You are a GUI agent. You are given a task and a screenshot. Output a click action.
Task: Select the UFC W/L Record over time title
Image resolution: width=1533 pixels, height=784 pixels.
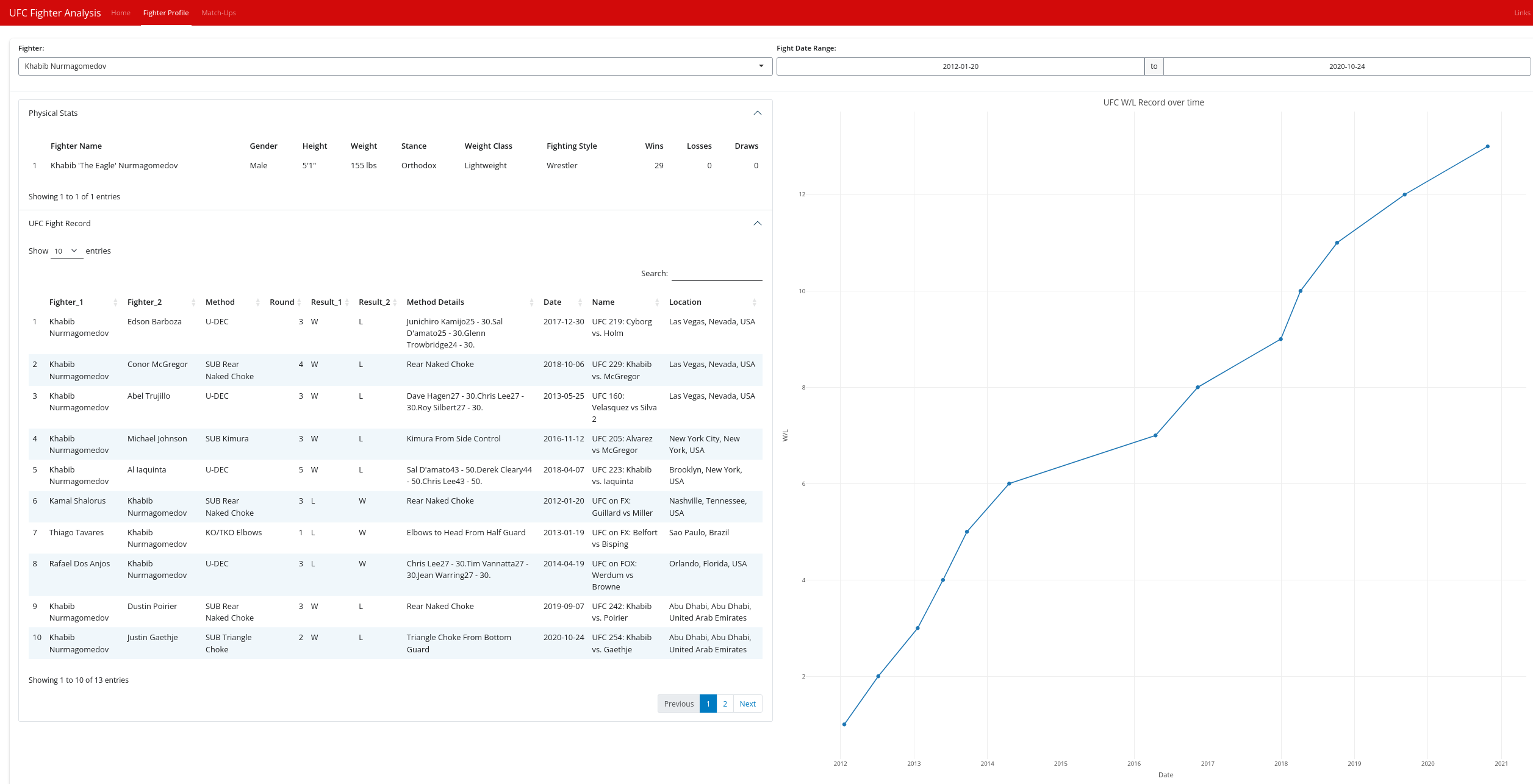[x=1154, y=102]
